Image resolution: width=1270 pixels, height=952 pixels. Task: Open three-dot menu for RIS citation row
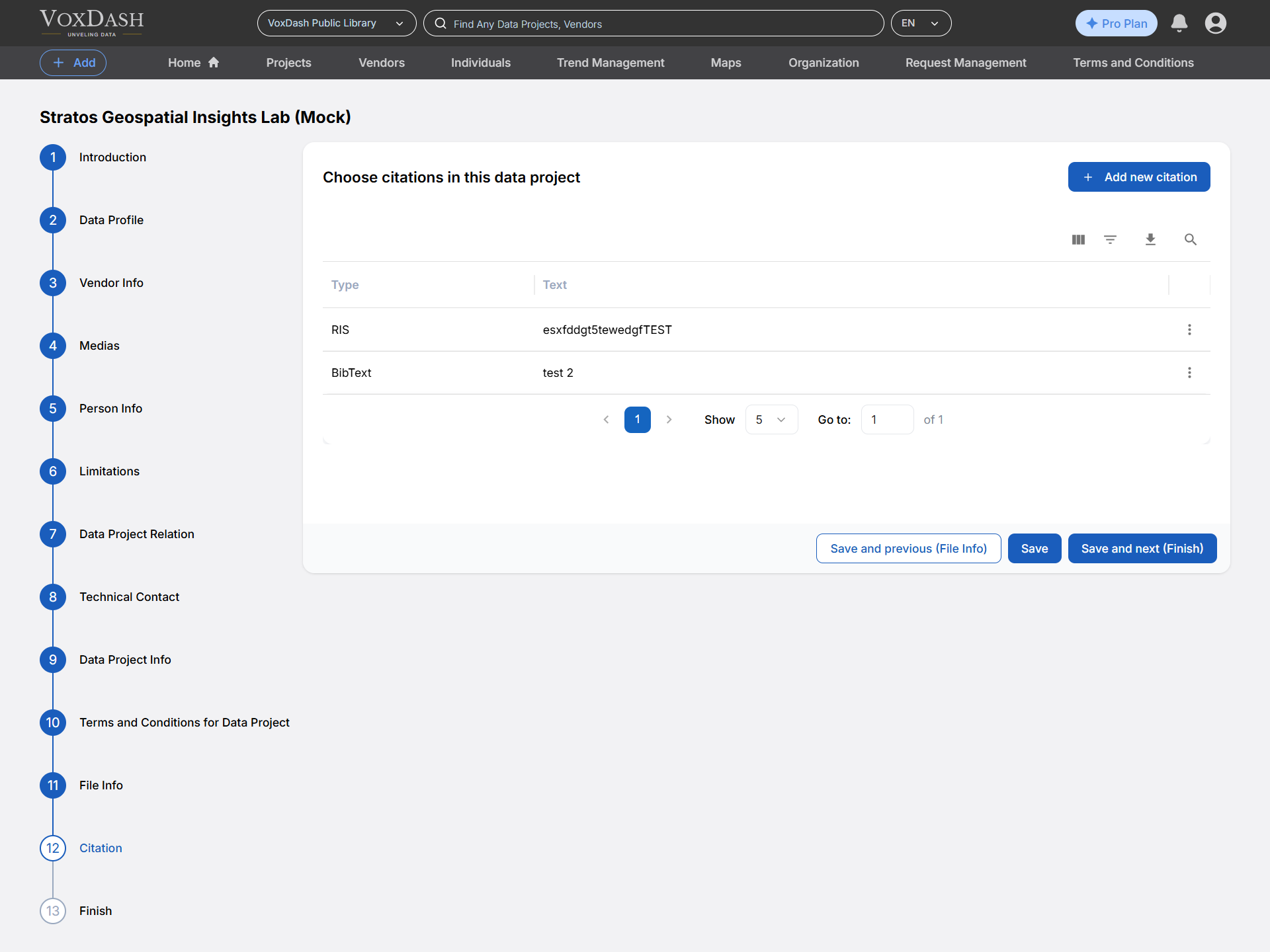point(1189,329)
